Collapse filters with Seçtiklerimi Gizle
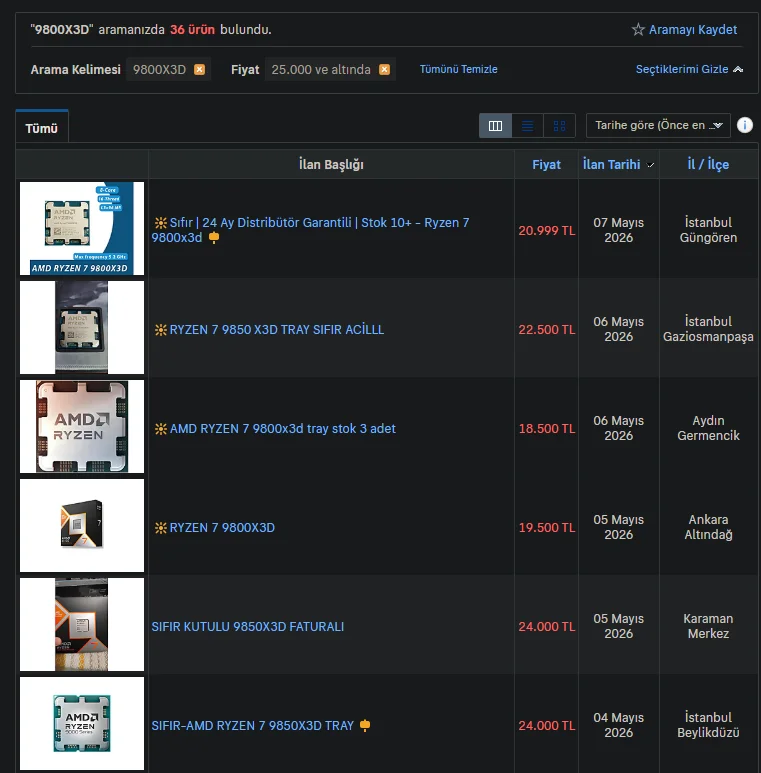The height and width of the screenshot is (773, 761). tap(689, 70)
